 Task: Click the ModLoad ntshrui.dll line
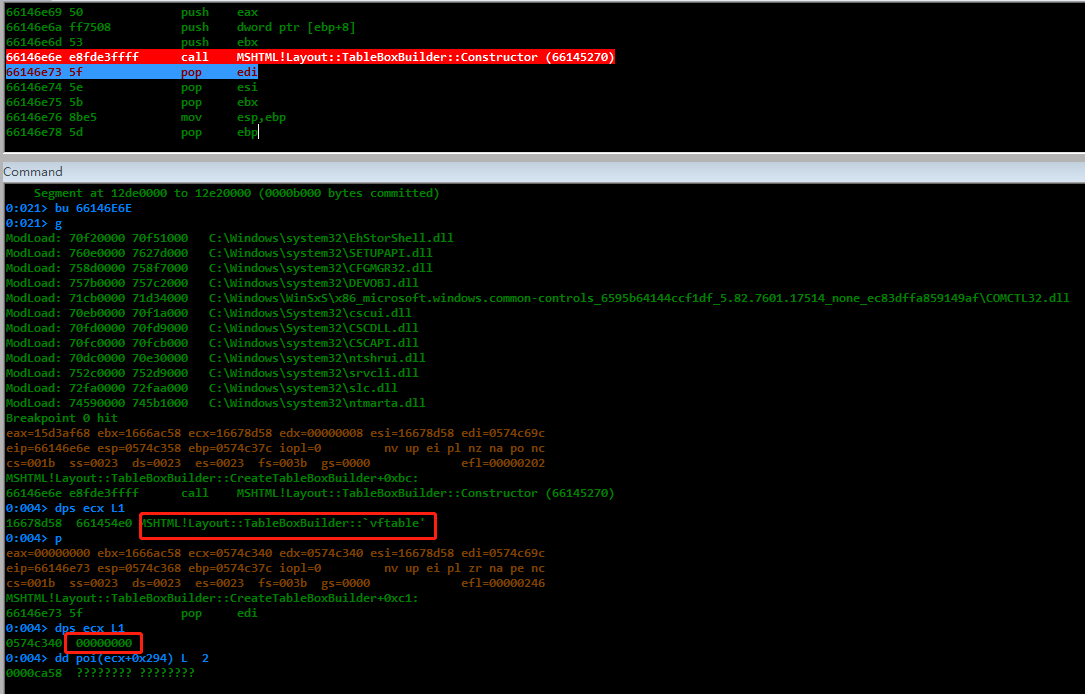(x=216, y=358)
